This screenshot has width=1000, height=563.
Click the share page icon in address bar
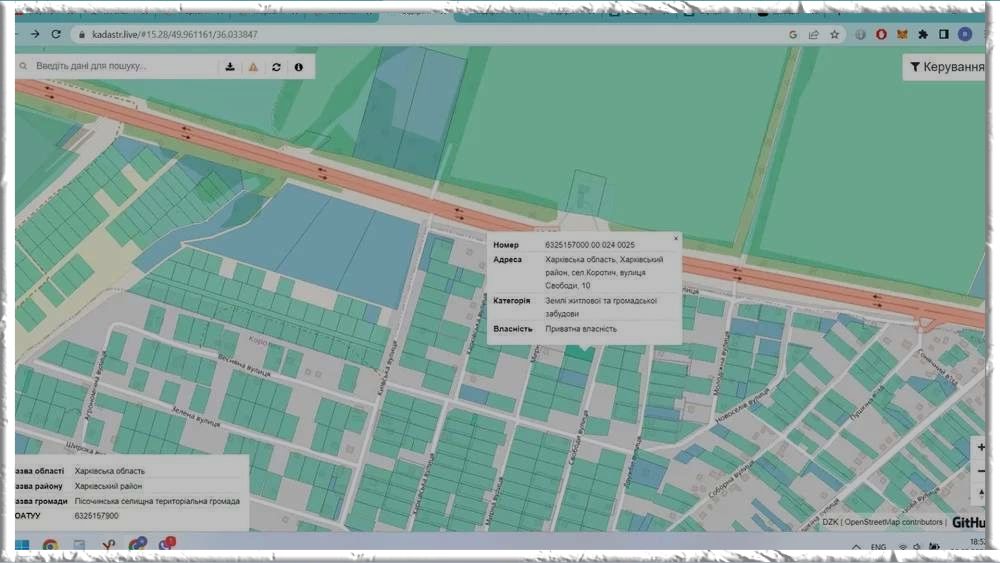point(814,34)
